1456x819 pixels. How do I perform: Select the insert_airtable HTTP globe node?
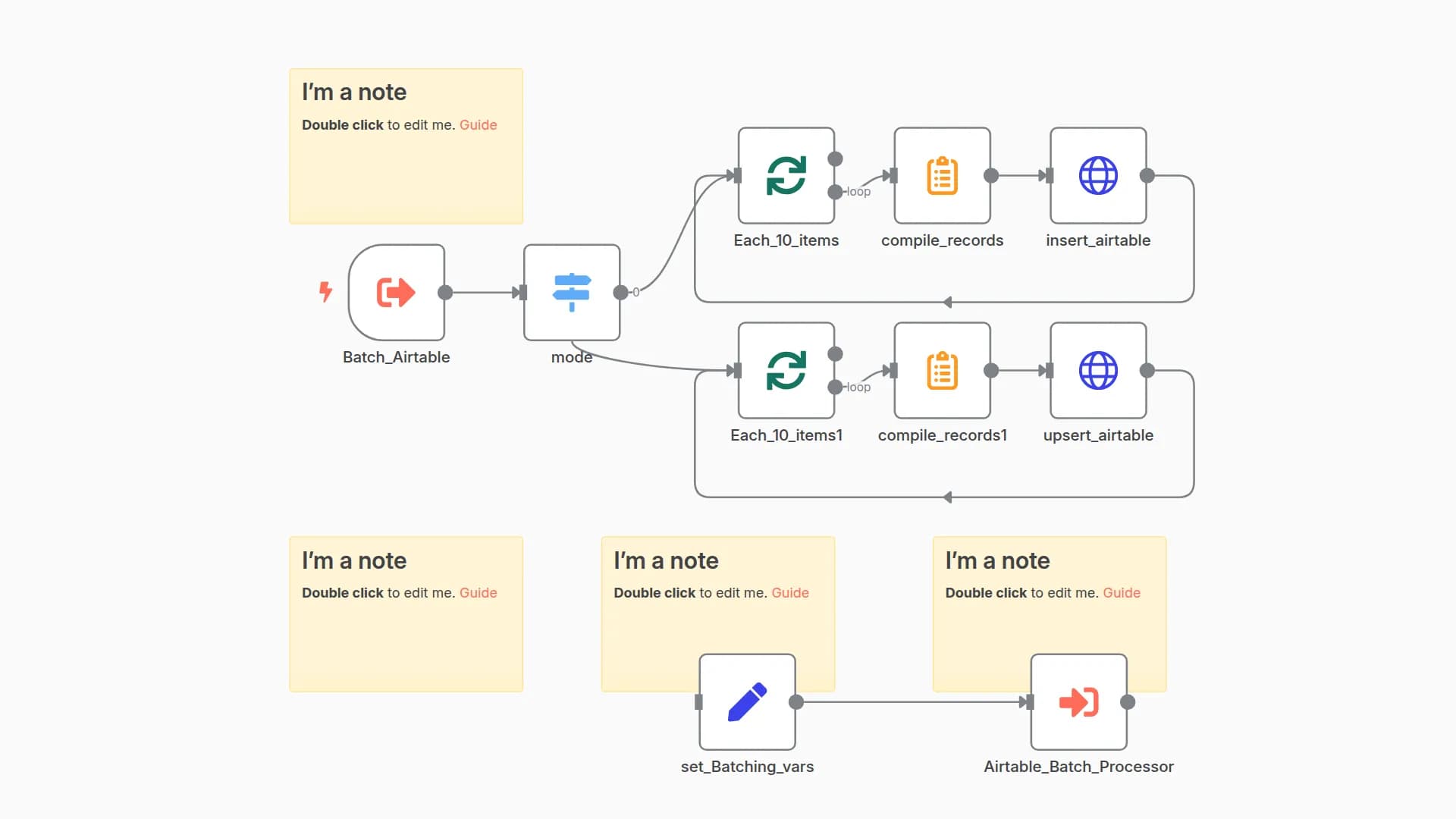(1098, 175)
